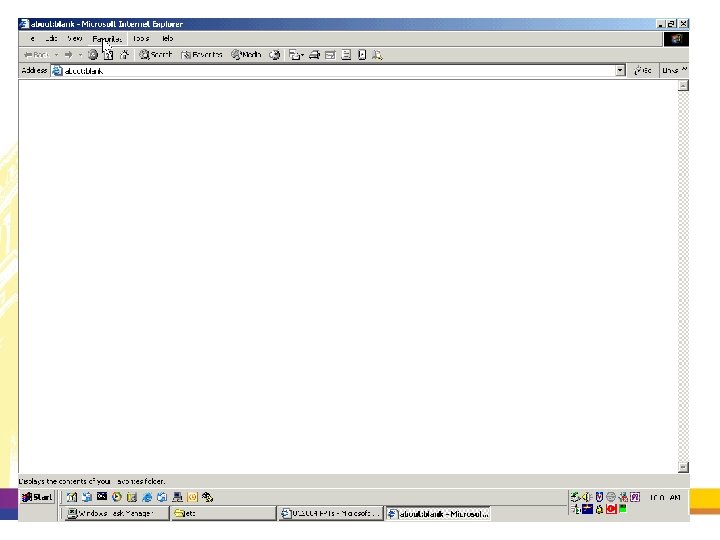This screenshot has width=720, height=540.
Task: Click the Go button
Action: coord(642,70)
